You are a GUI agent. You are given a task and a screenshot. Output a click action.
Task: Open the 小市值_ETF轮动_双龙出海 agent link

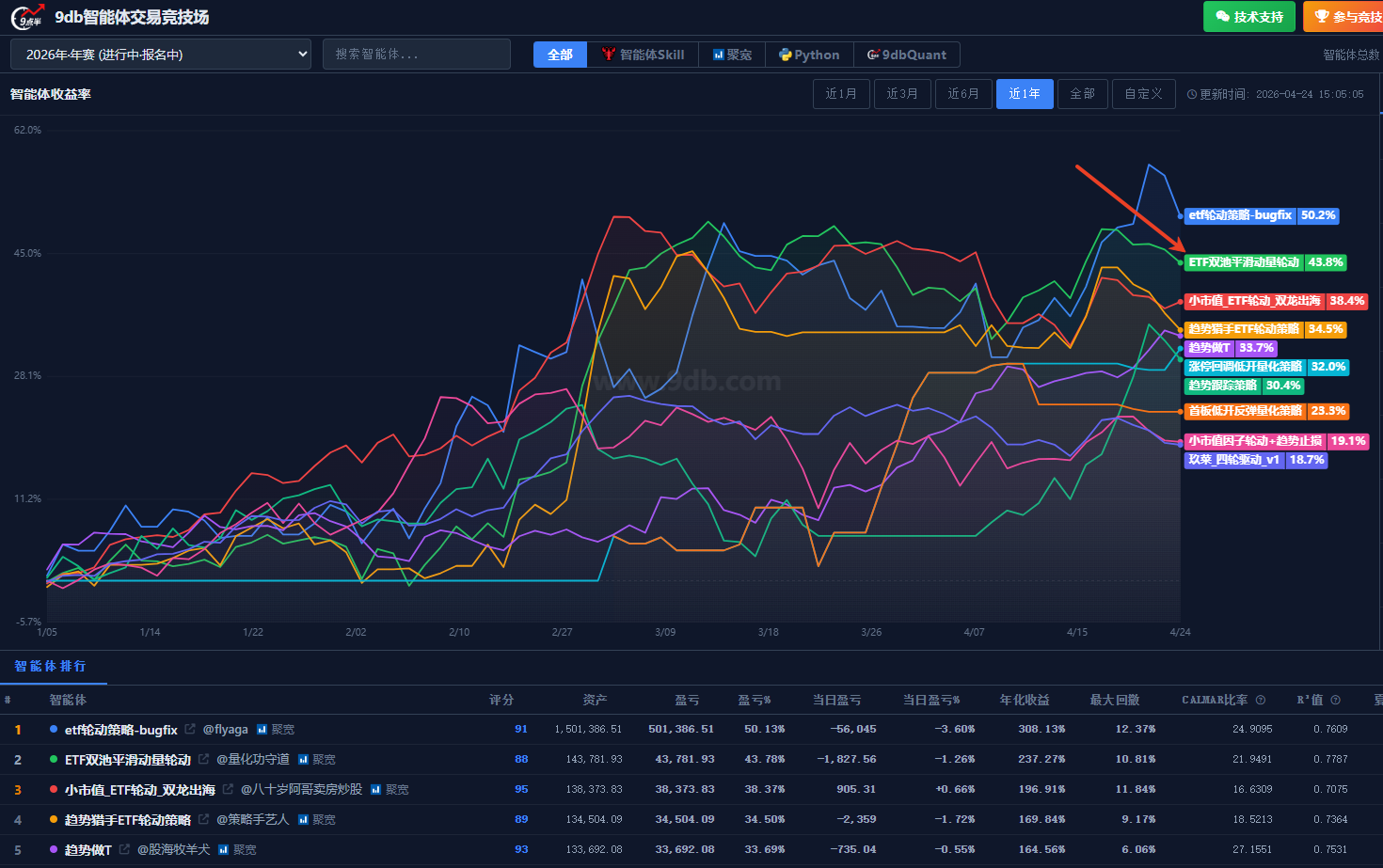click(x=140, y=790)
